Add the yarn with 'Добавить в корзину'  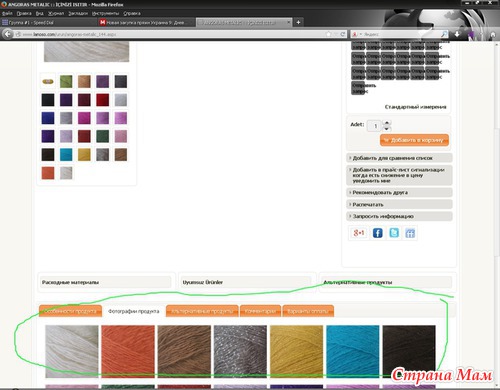(414, 140)
